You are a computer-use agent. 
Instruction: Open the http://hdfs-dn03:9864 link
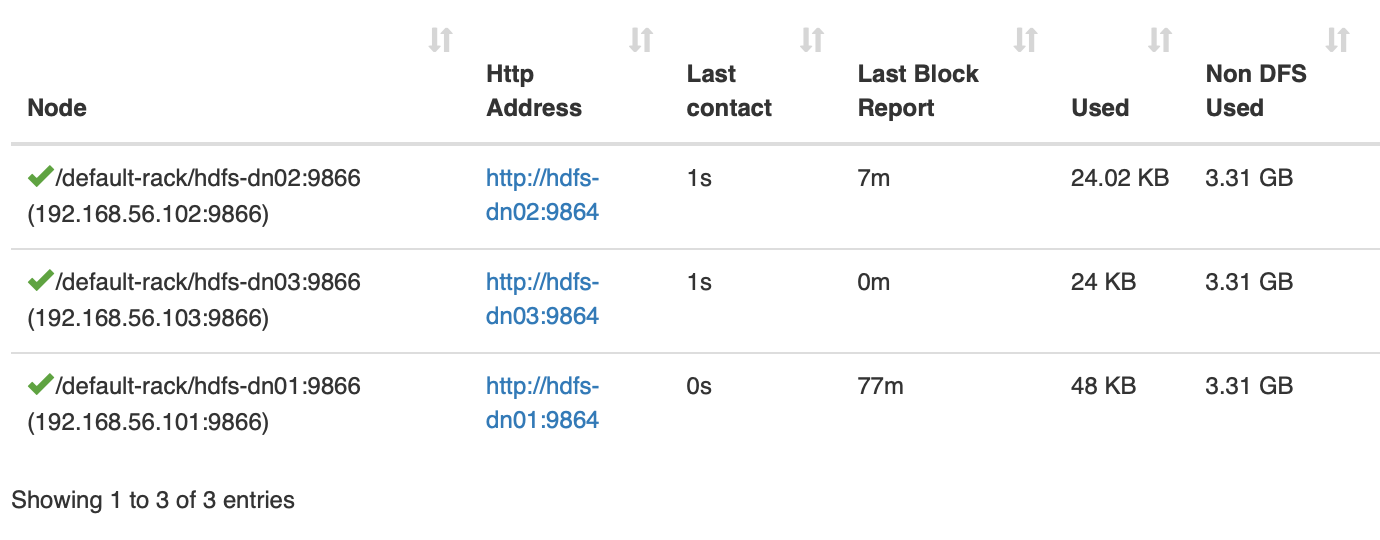(542, 299)
